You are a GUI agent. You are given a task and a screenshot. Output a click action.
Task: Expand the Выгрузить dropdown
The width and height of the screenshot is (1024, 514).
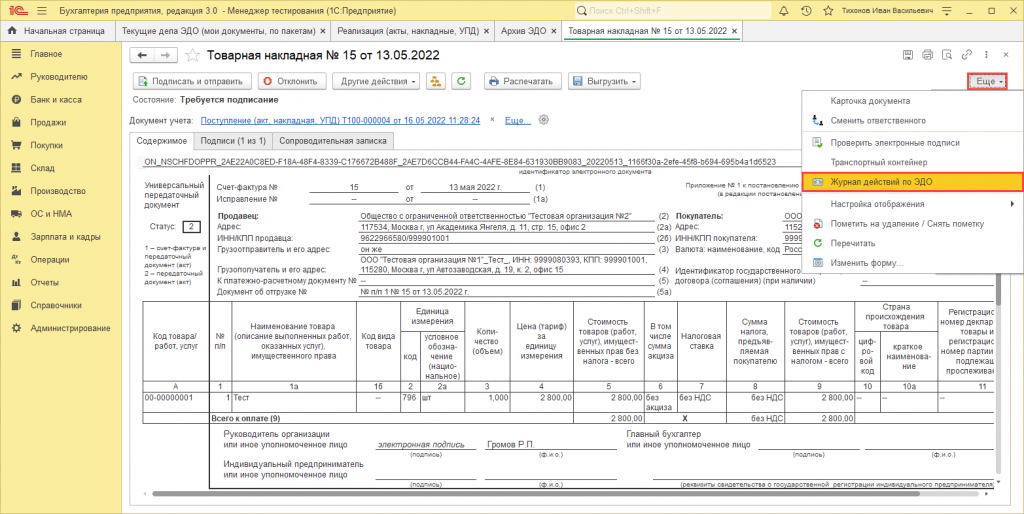(604, 81)
